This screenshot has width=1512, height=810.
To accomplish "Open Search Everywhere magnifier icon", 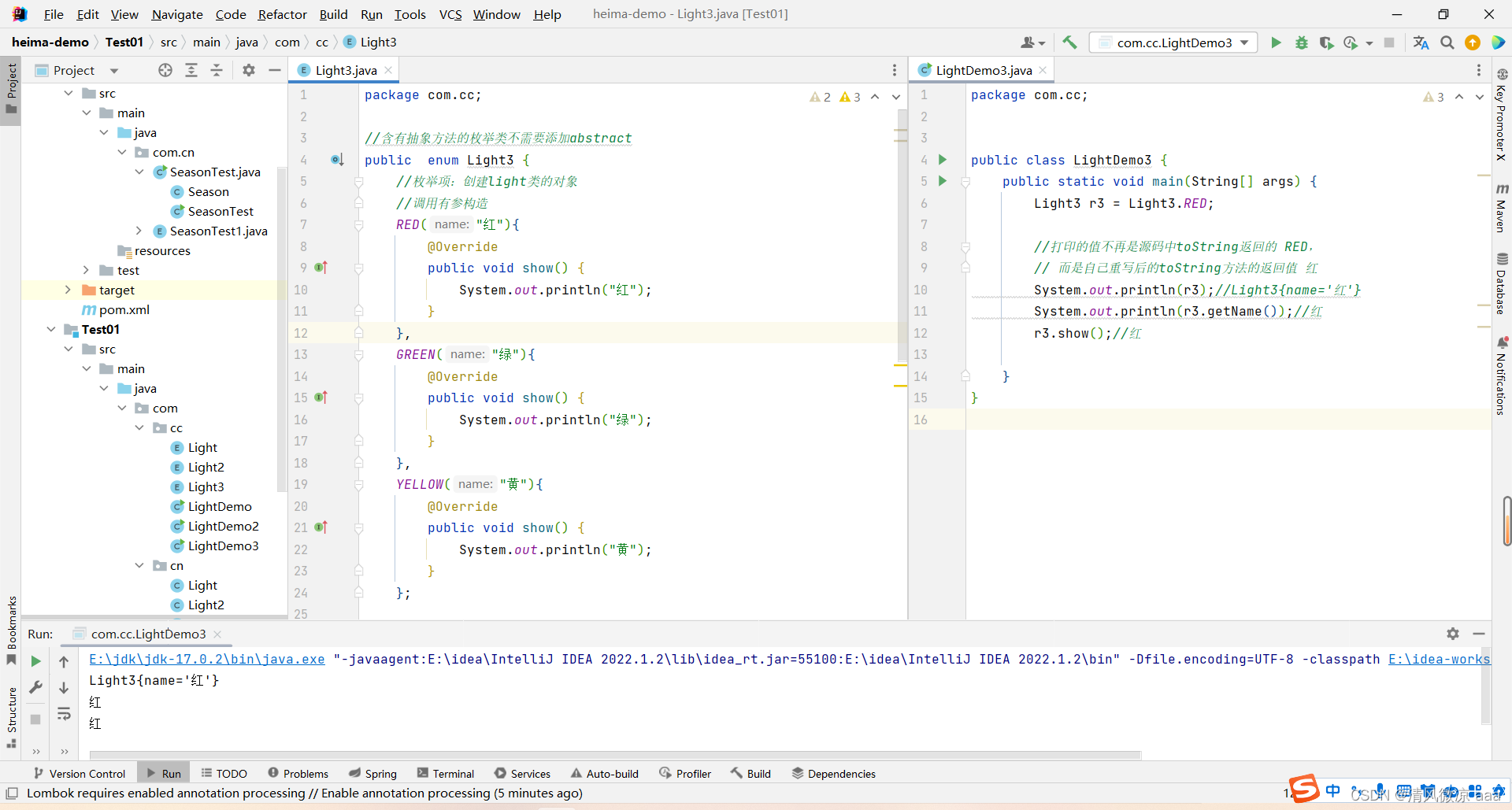I will coord(1447,43).
